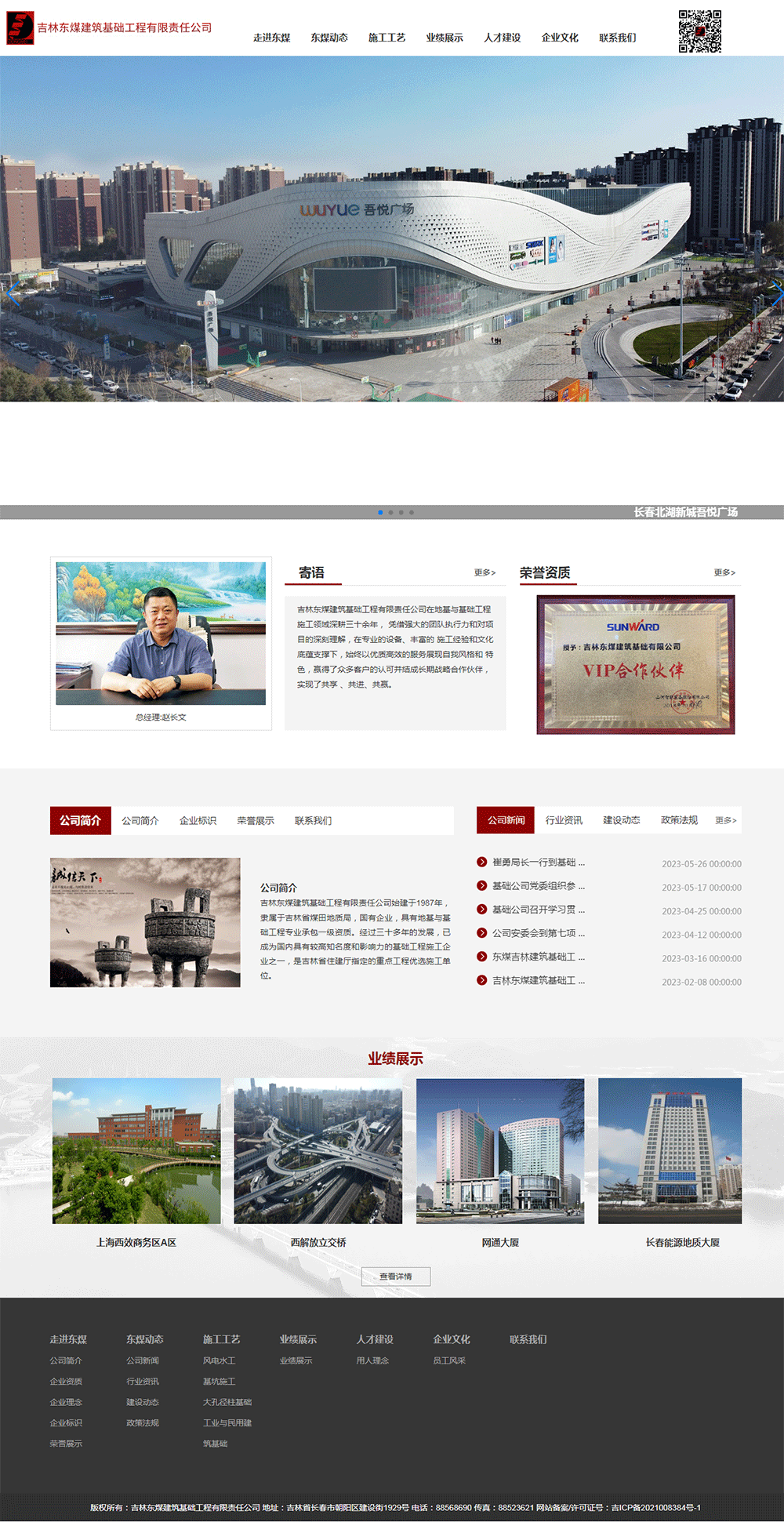Select the gray 公司简介 tab
Viewport: 784px width, 1522px height.
tap(140, 821)
